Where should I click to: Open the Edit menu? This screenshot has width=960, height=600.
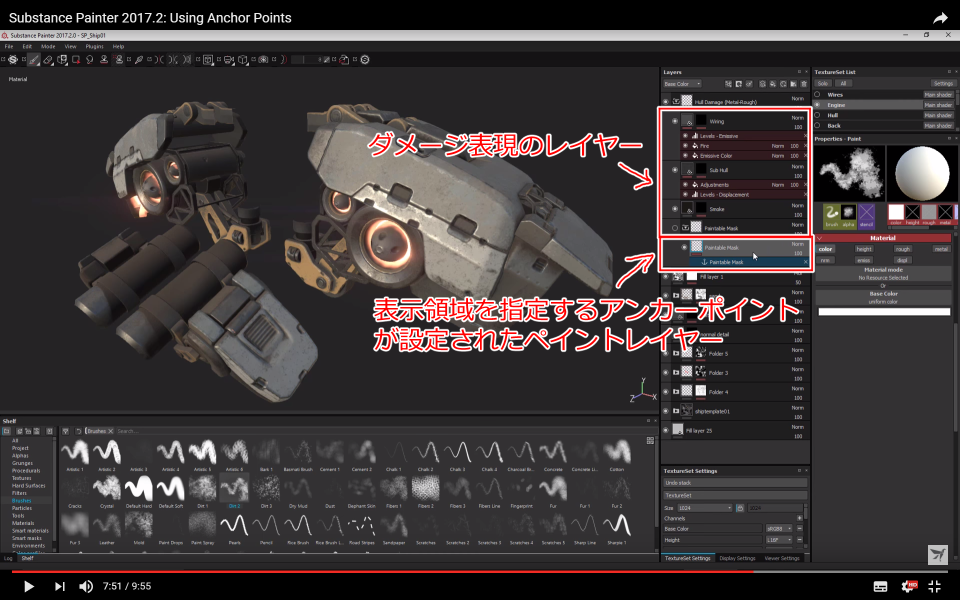coord(27,47)
